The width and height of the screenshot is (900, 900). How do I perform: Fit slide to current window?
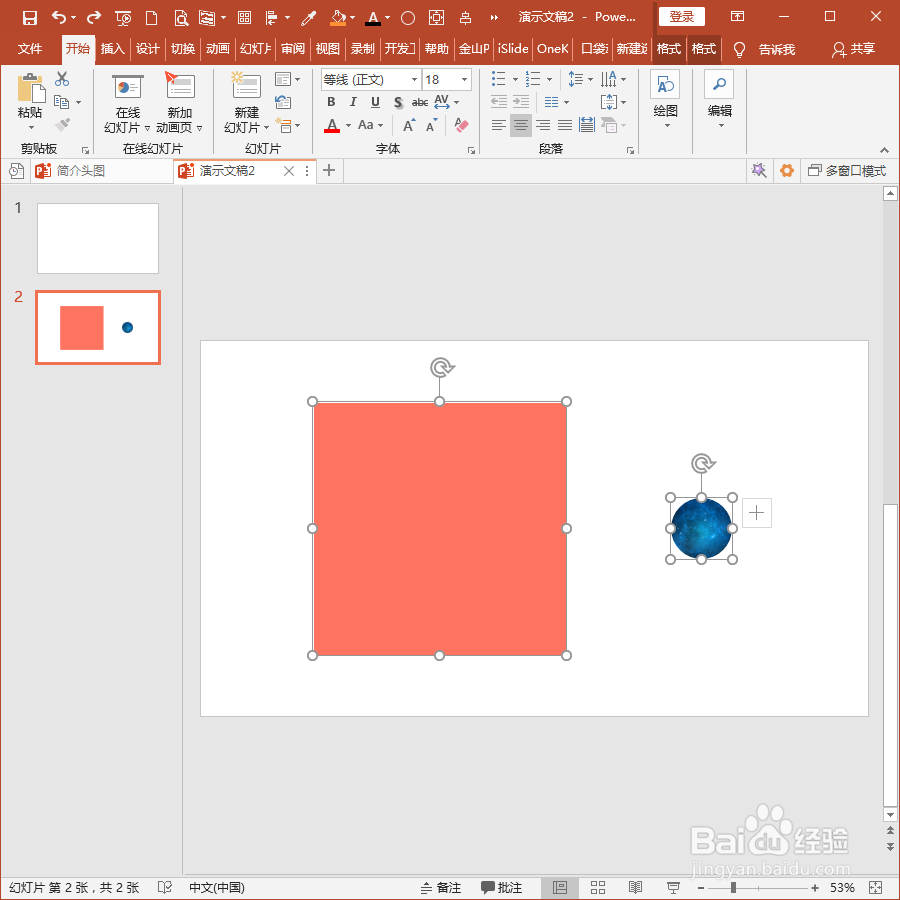tap(875, 887)
